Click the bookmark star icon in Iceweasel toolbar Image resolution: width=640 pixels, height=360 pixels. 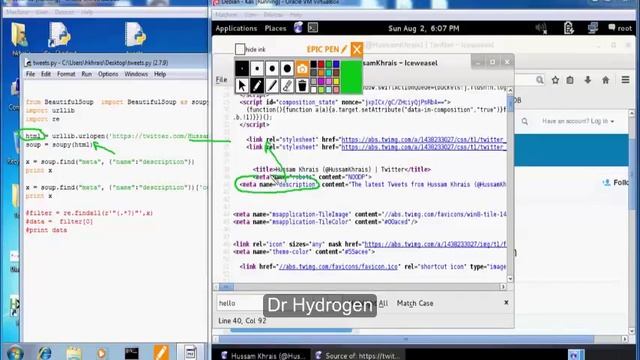pos(555,80)
